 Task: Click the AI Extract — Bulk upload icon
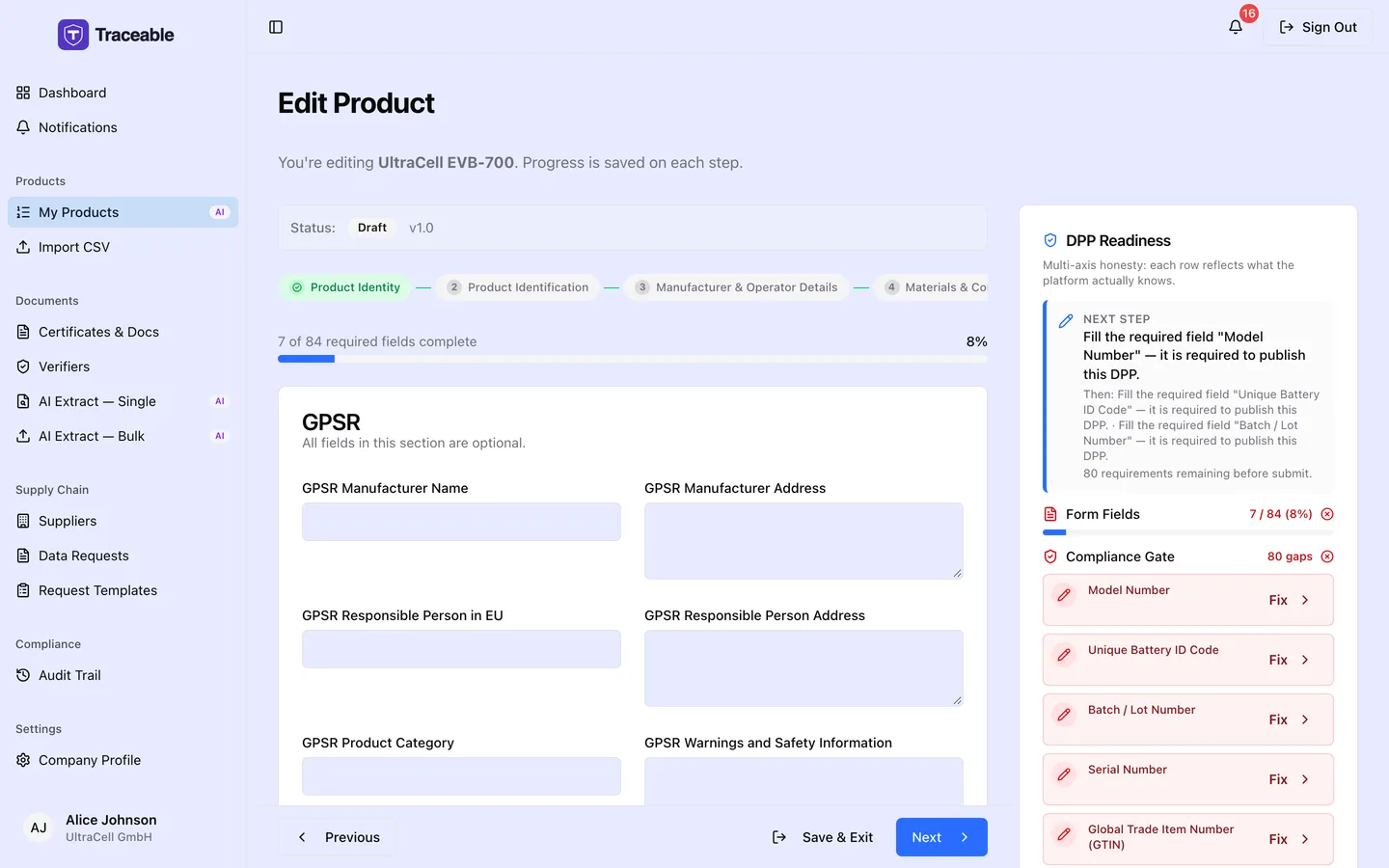pyautogui.click(x=23, y=436)
